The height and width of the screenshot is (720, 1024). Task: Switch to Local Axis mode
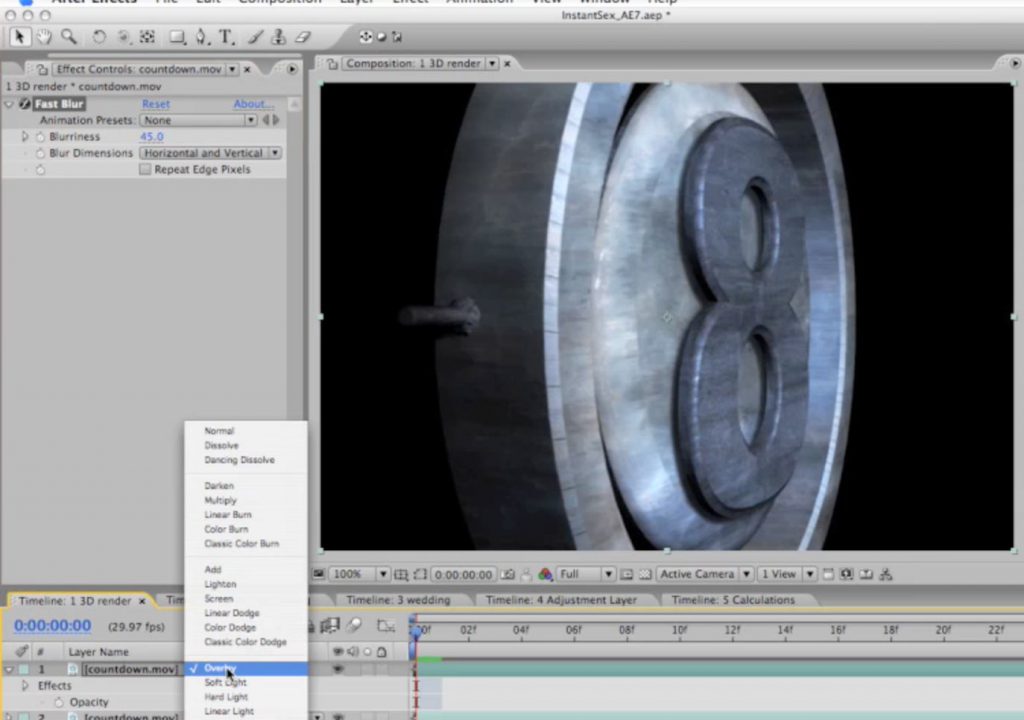click(366, 37)
